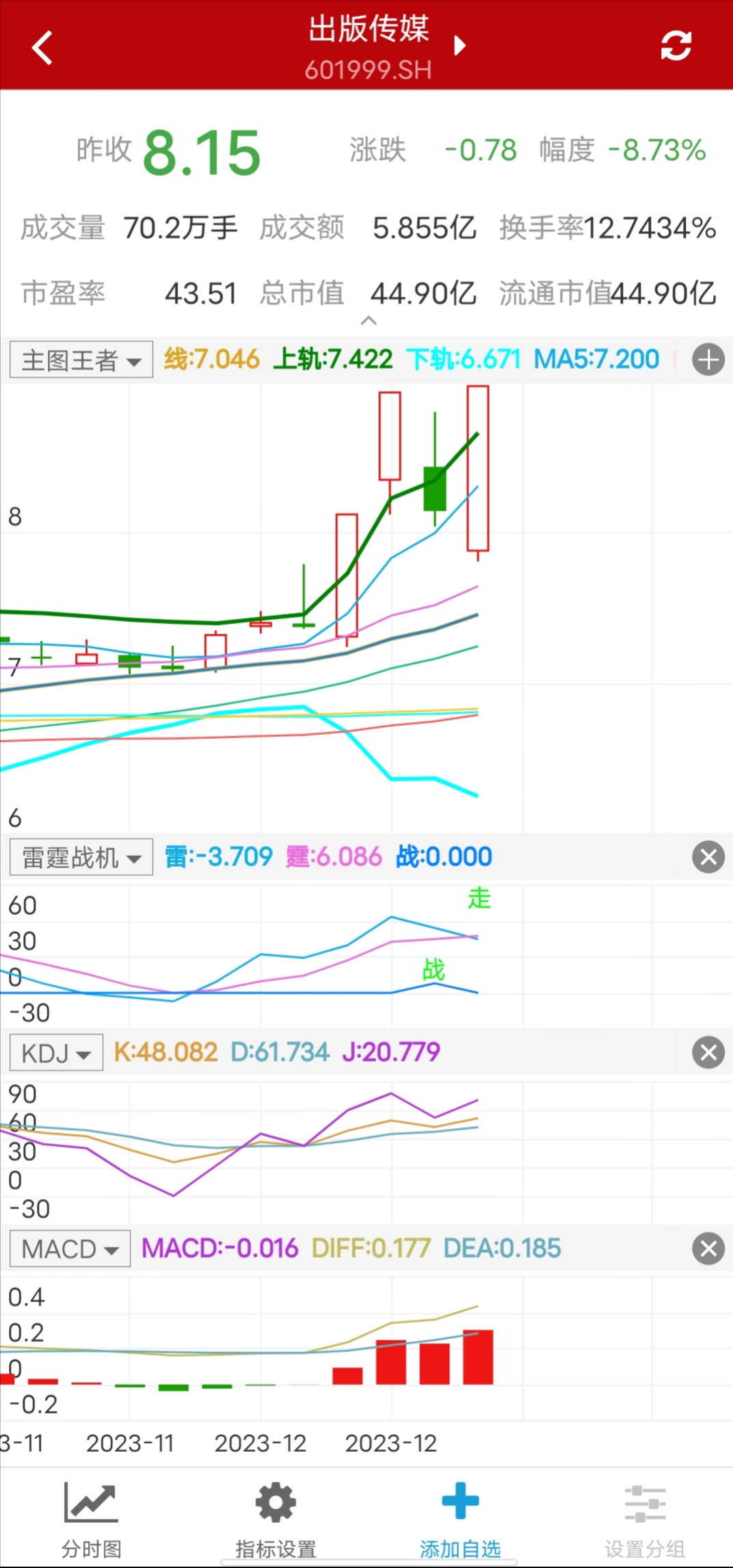Remove the 雷霆战机 indicator panel
The image size is (733, 1568).
(x=708, y=857)
